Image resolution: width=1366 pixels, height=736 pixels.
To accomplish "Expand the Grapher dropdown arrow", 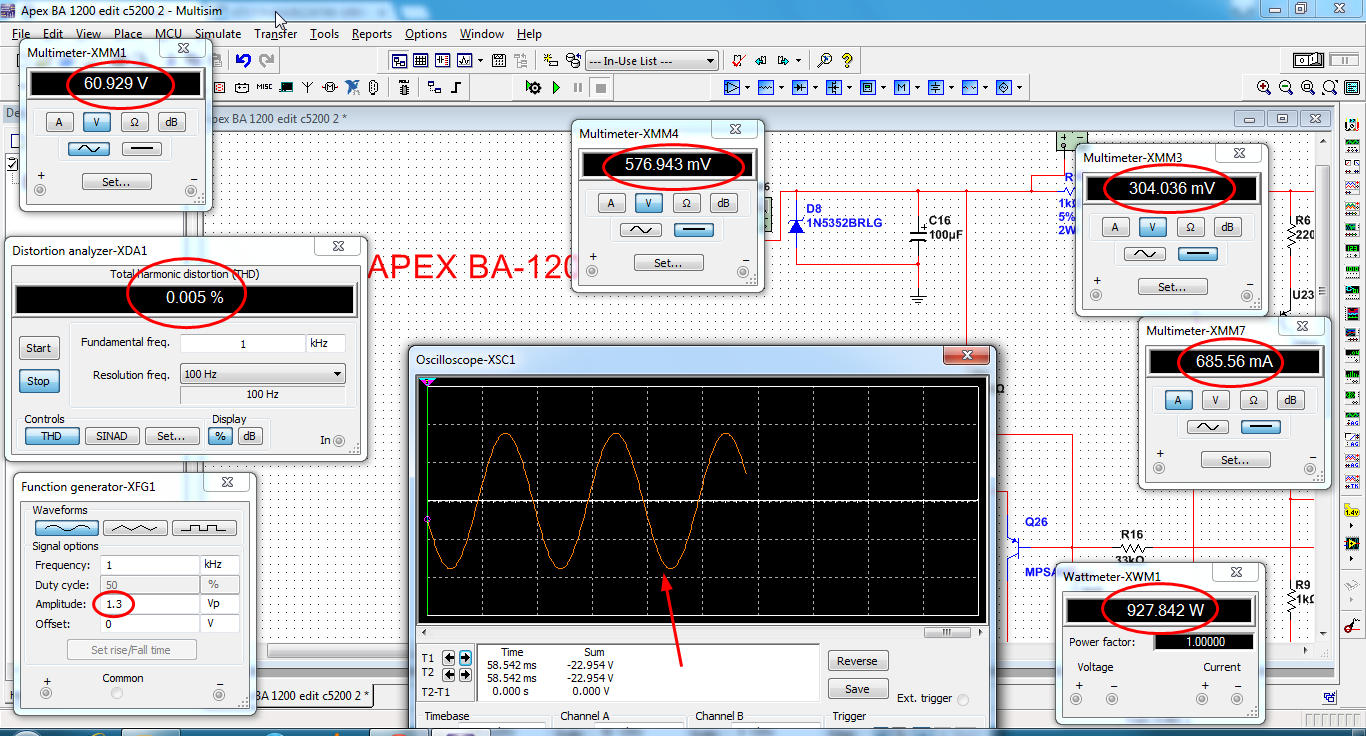I will point(480,60).
